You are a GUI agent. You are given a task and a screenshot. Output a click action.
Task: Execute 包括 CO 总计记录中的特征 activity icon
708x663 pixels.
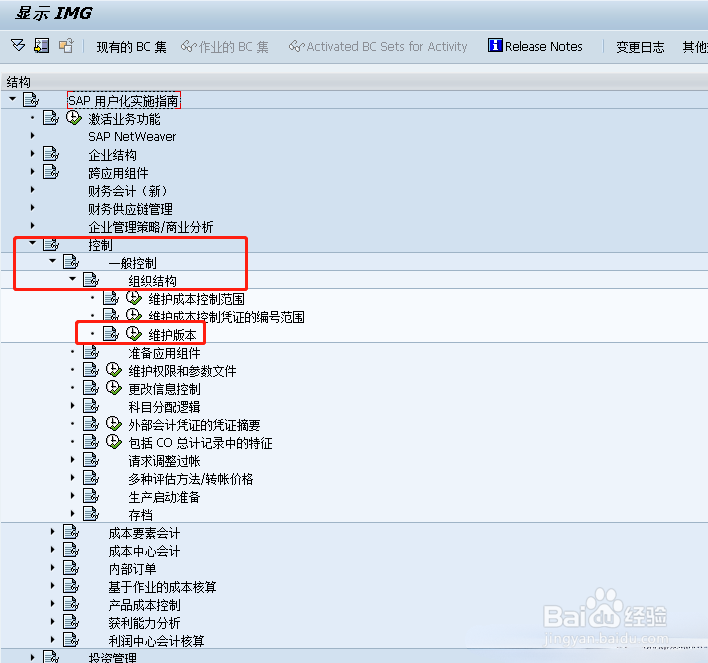[114, 442]
